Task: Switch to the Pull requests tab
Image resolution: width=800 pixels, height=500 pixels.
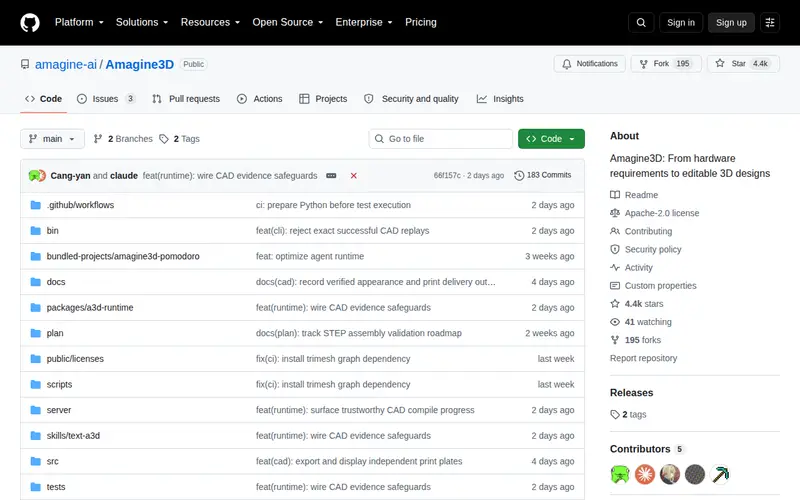Action: 186,99
